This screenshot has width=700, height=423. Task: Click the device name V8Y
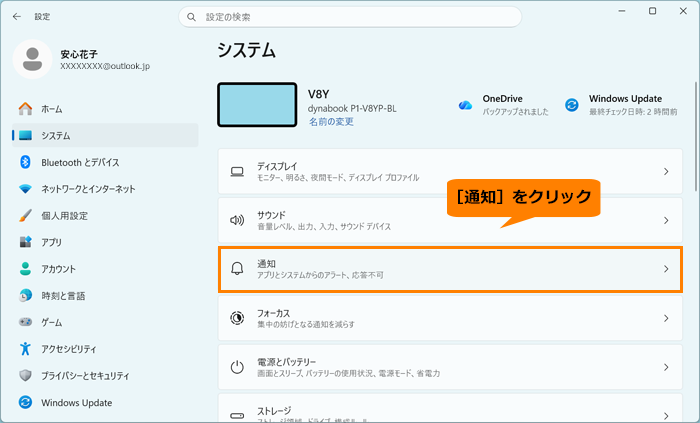click(x=319, y=94)
